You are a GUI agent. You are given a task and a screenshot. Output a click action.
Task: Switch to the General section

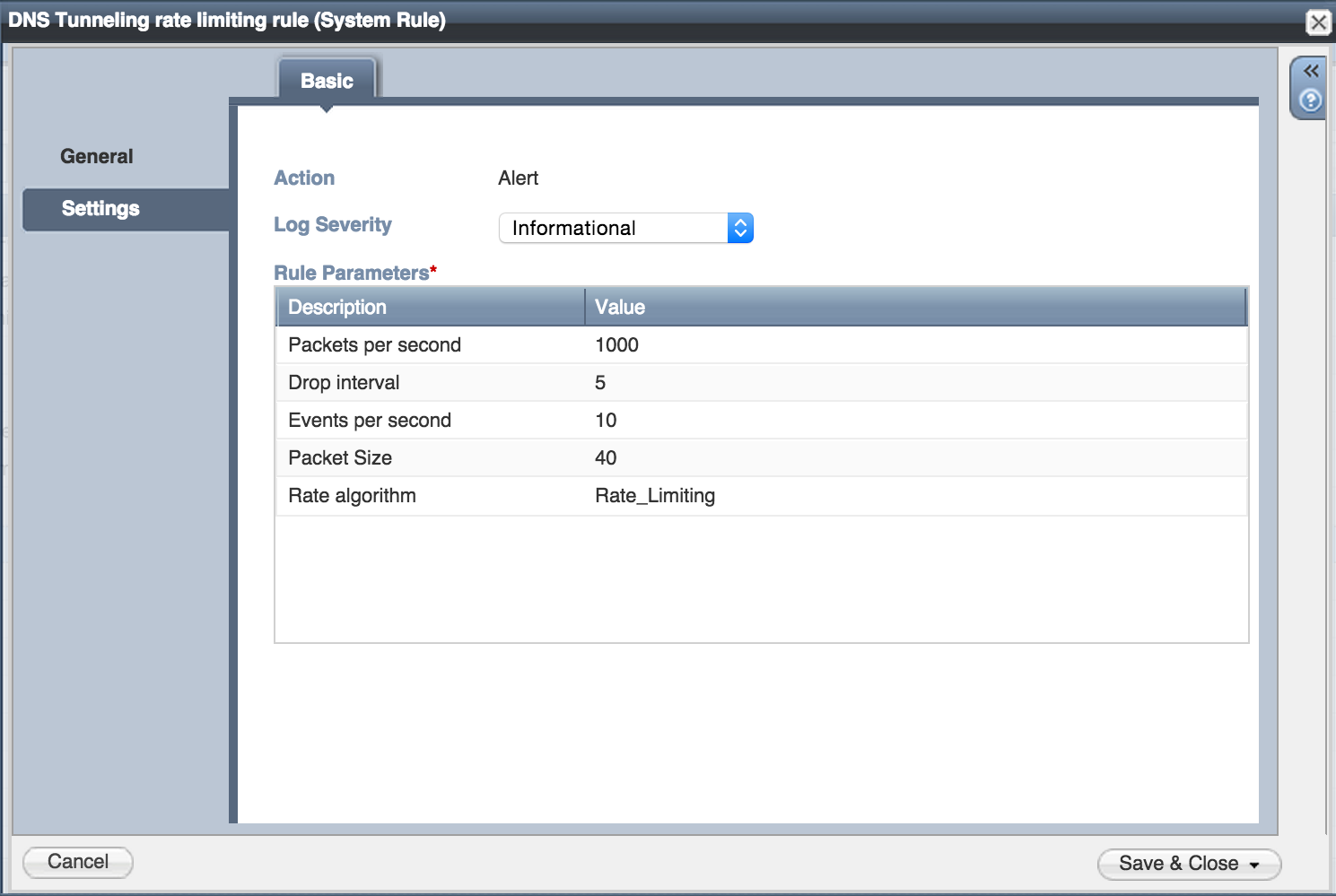click(x=97, y=156)
